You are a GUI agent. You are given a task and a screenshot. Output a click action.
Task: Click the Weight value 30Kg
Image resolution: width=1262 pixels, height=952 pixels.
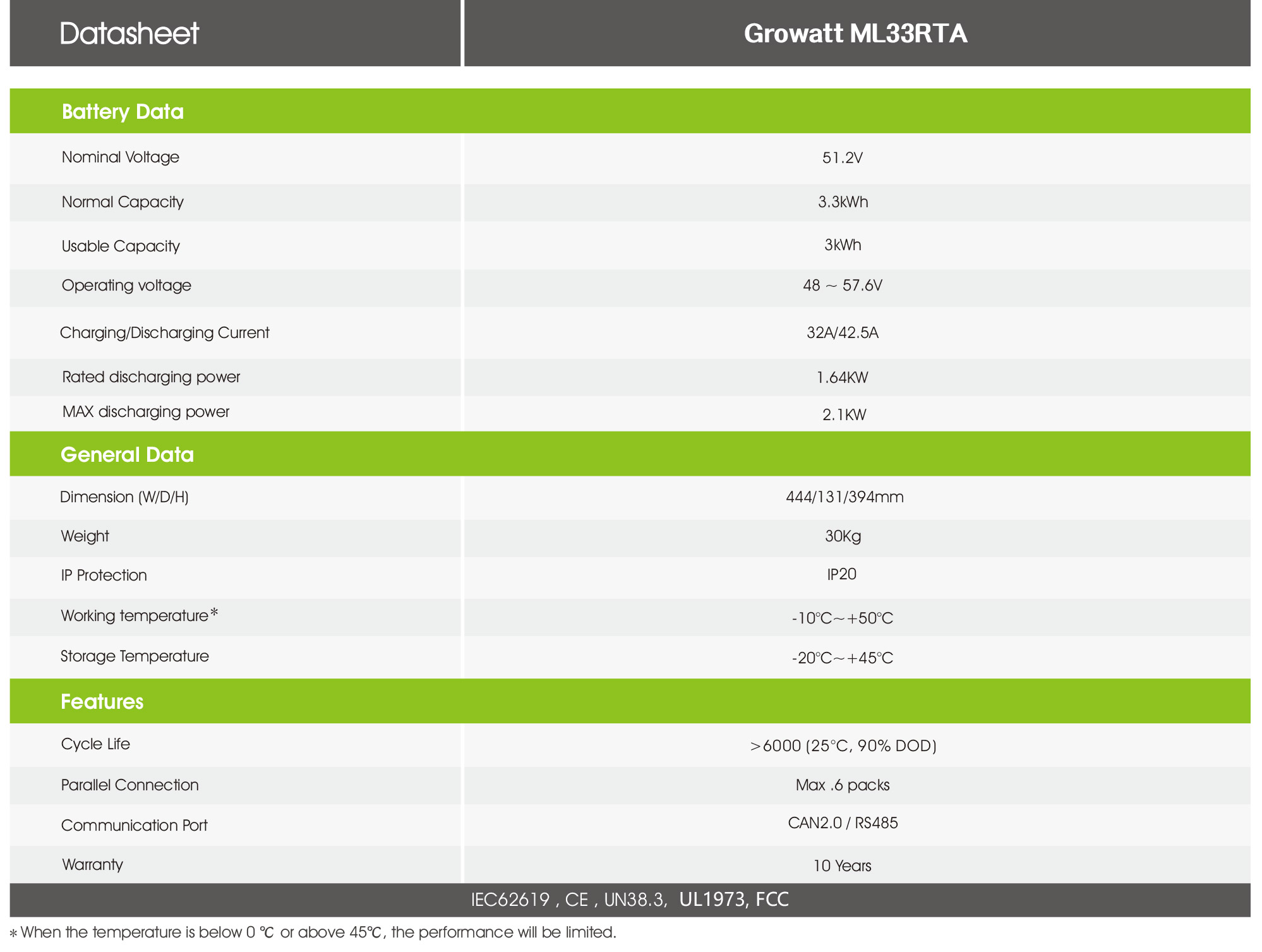[843, 536]
